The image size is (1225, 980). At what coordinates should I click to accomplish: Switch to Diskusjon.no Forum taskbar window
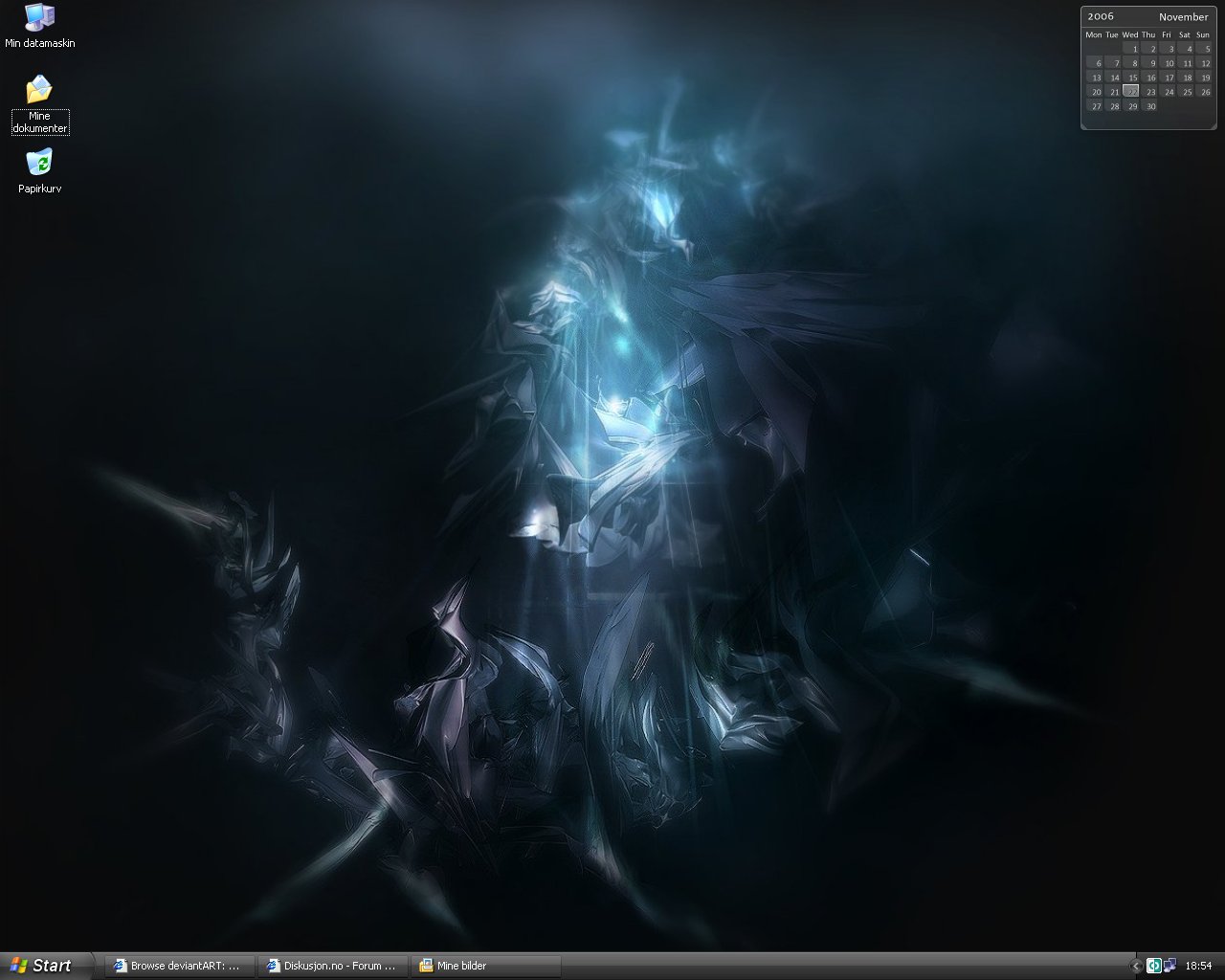point(332,966)
